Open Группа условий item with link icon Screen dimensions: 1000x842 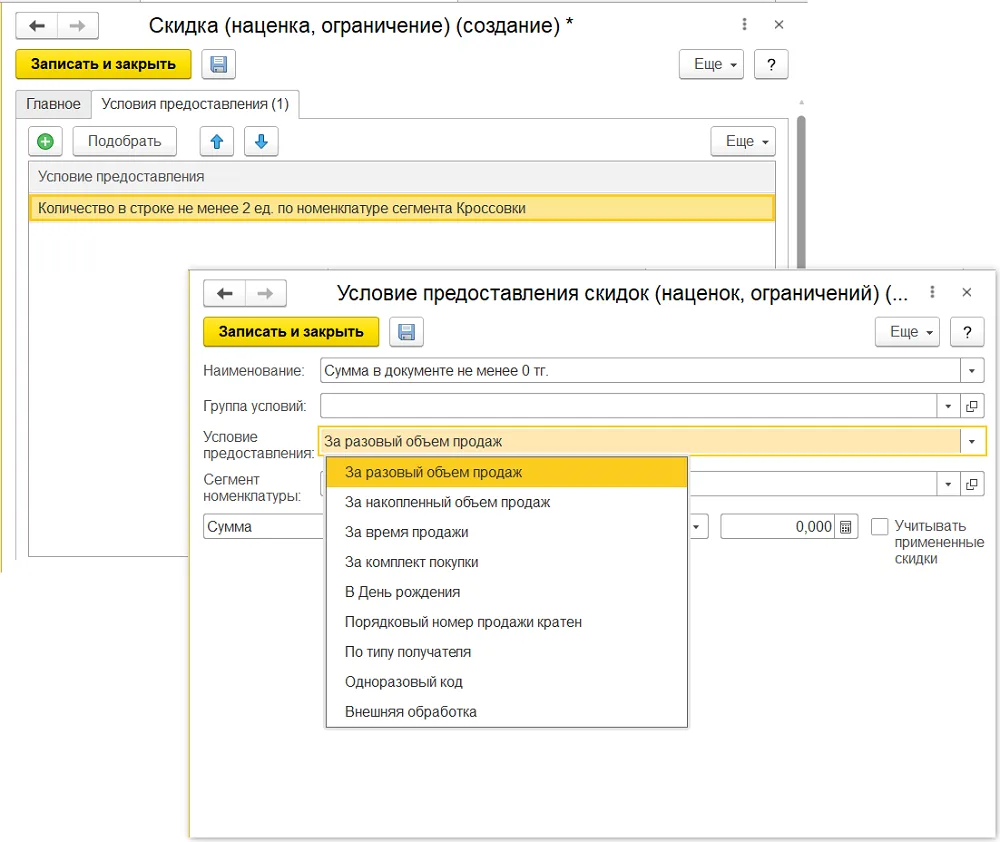pyautogui.click(x=972, y=406)
